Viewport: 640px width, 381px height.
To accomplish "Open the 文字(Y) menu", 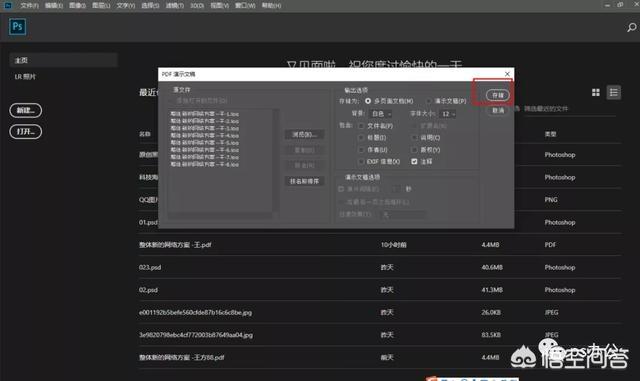I will (x=125, y=6).
